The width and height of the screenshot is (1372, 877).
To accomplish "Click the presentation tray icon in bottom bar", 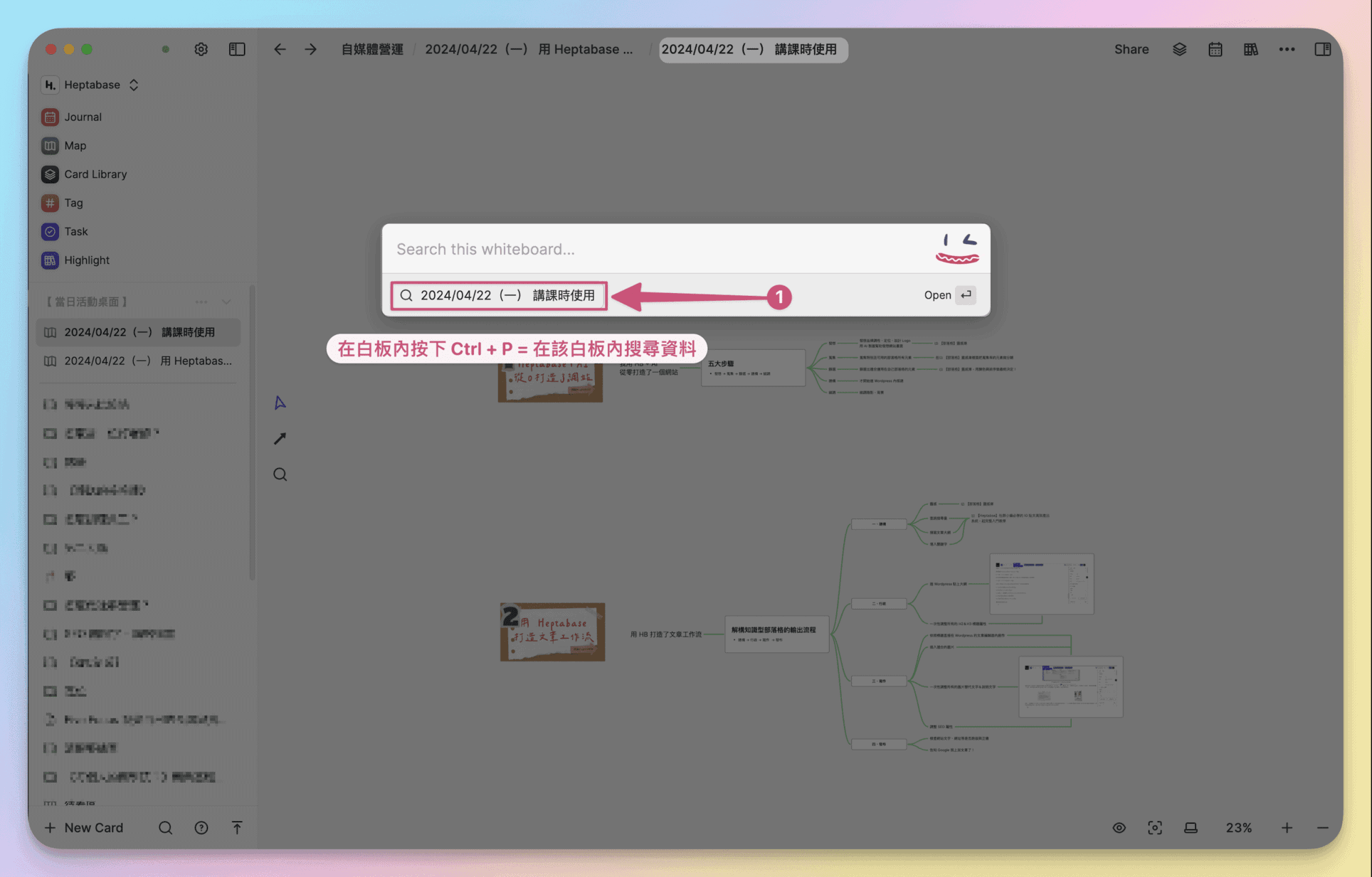I will point(1191,827).
